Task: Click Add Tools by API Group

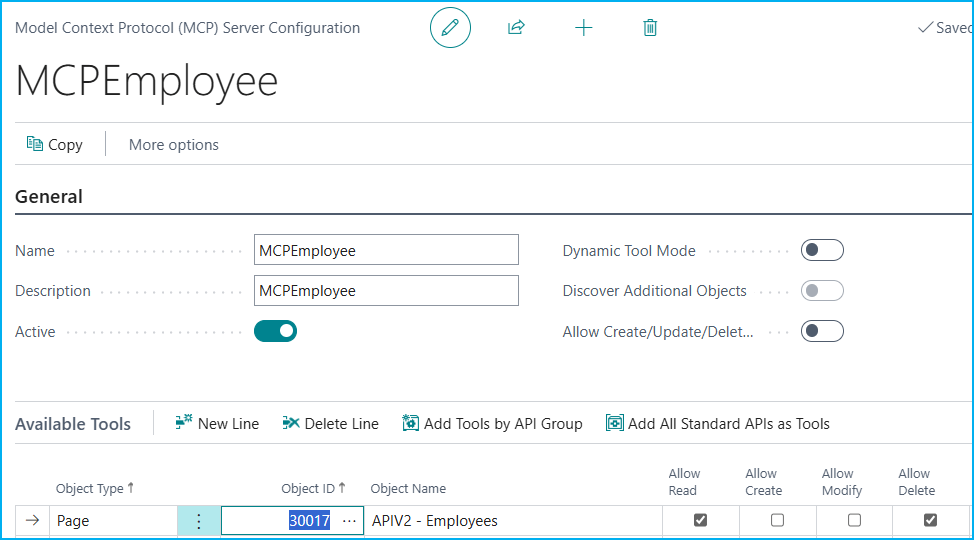Action: [492, 424]
